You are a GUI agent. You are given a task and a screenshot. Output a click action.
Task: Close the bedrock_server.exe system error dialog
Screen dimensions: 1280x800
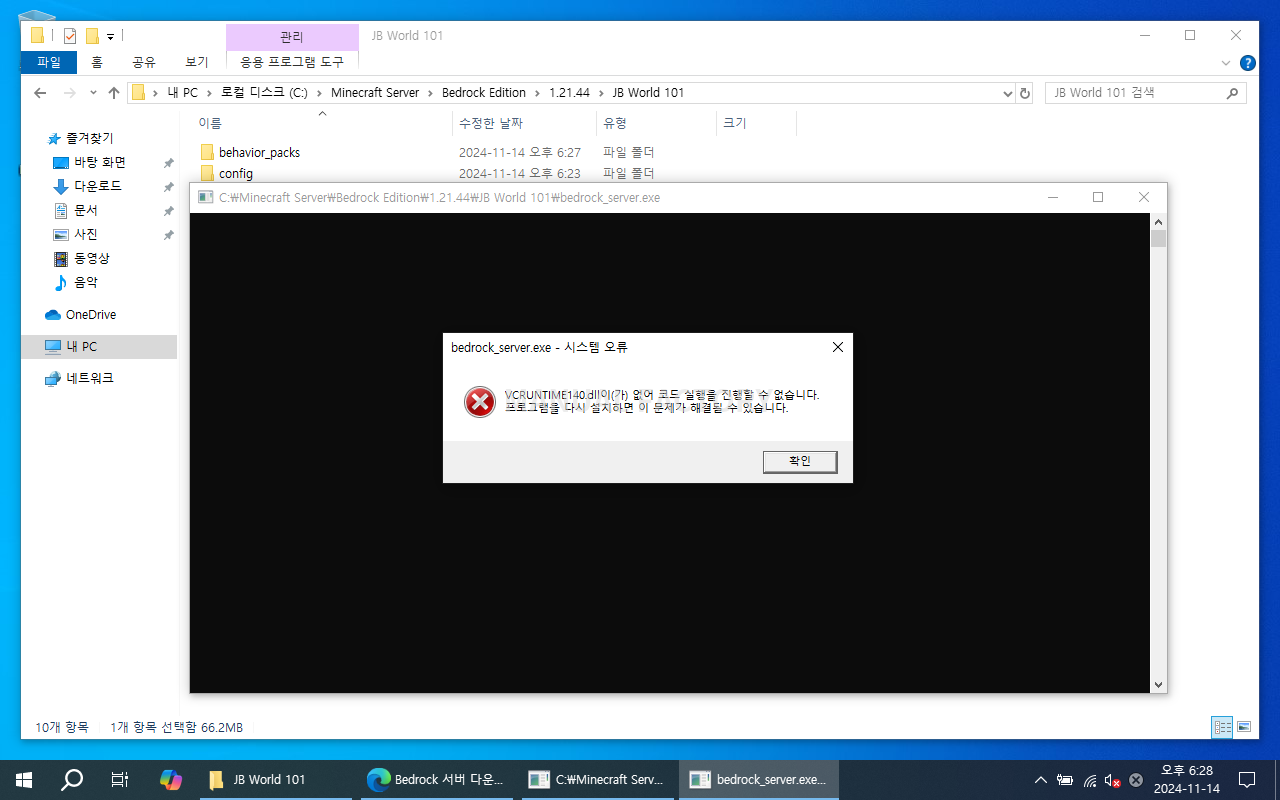tap(837, 347)
